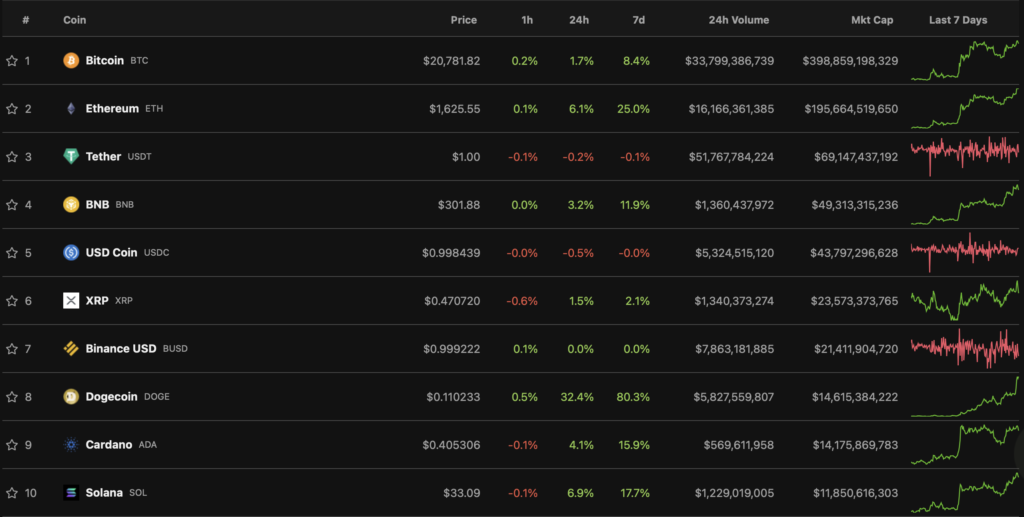
Task: View Ethereum's 7-day sparkline chart
Action: click(x=965, y=108)
